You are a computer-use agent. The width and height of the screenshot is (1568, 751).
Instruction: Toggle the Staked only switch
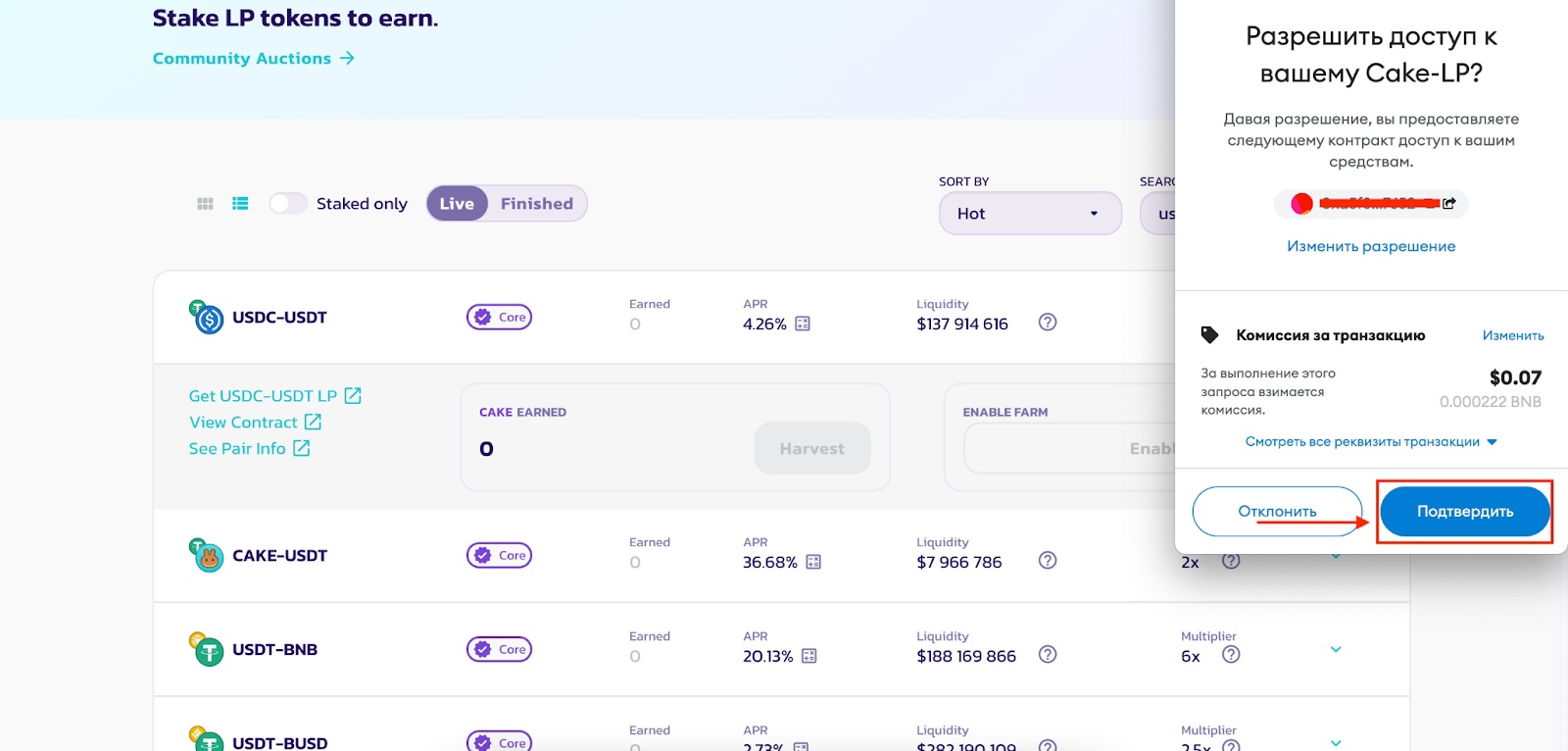(x=288, y=203)
